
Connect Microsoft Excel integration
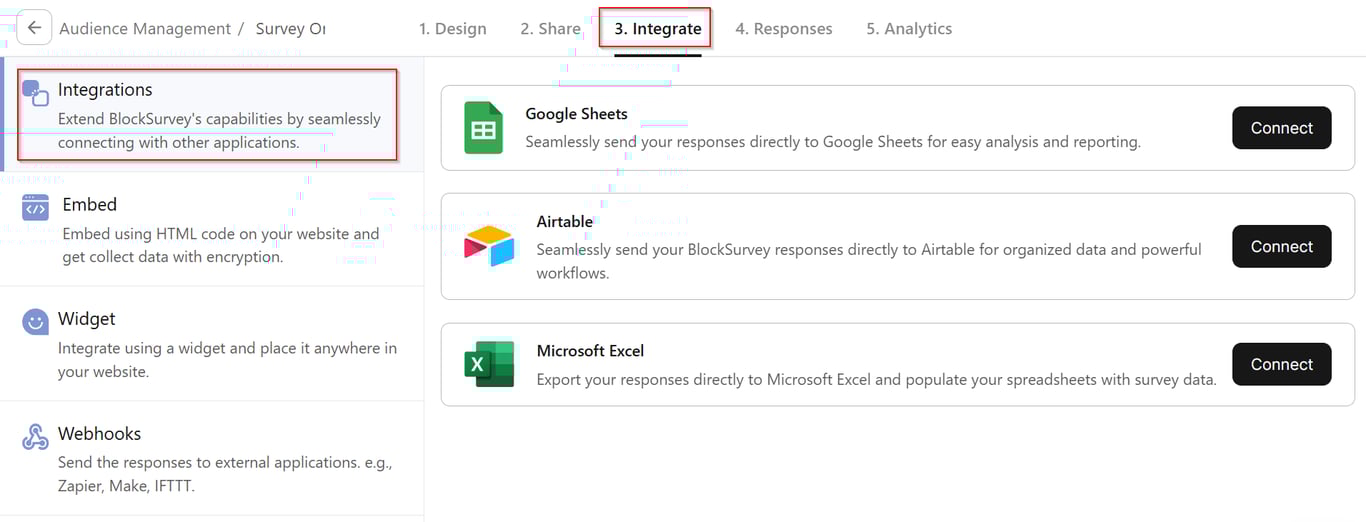click(x=1281, y=364)
